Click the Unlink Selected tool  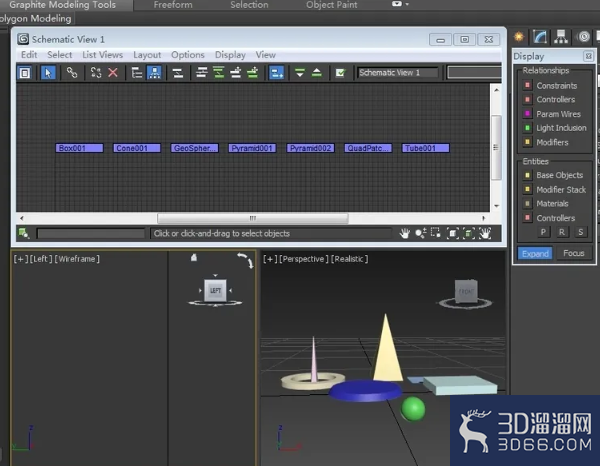[96, 73]
